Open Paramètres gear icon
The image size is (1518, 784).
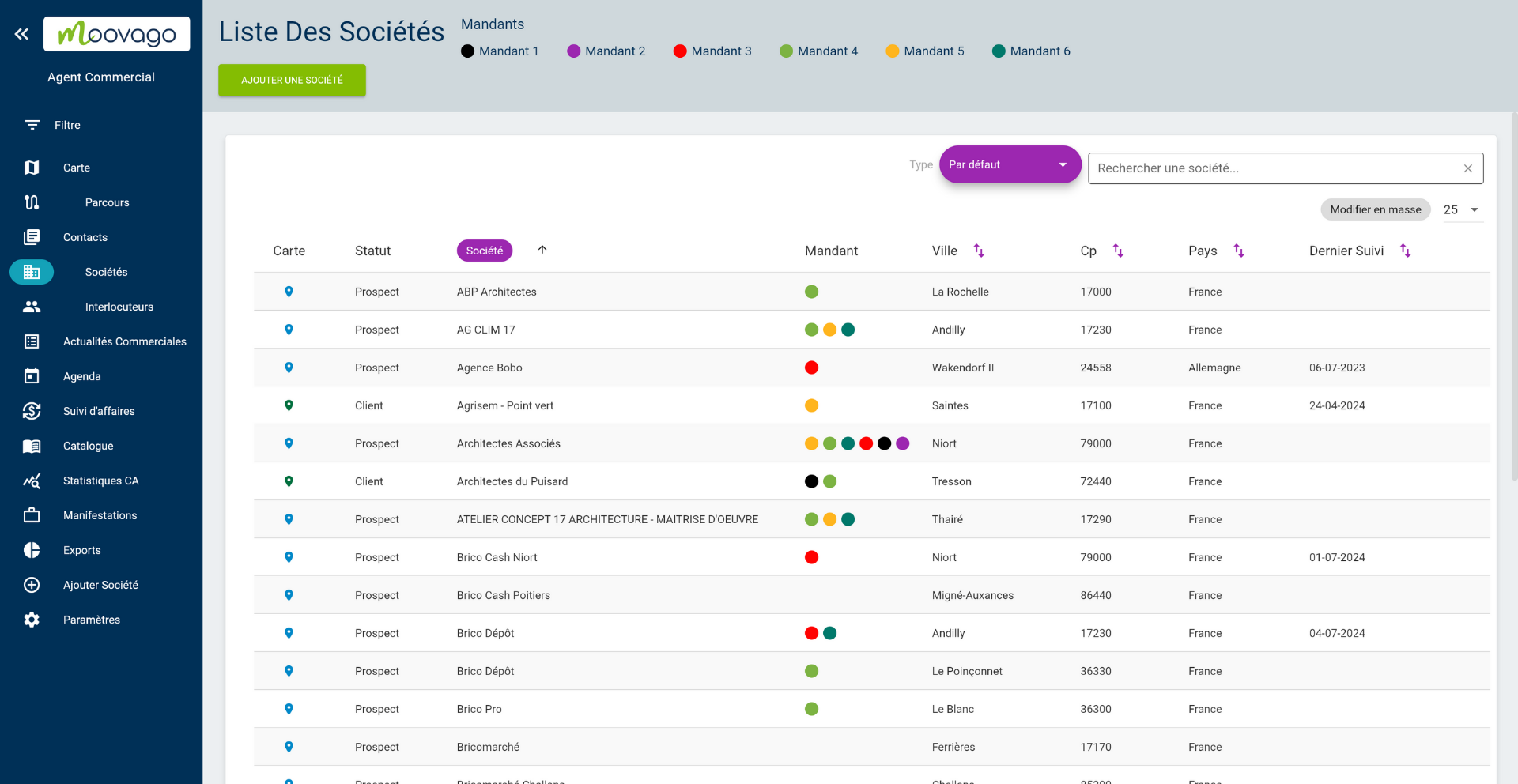32,620
